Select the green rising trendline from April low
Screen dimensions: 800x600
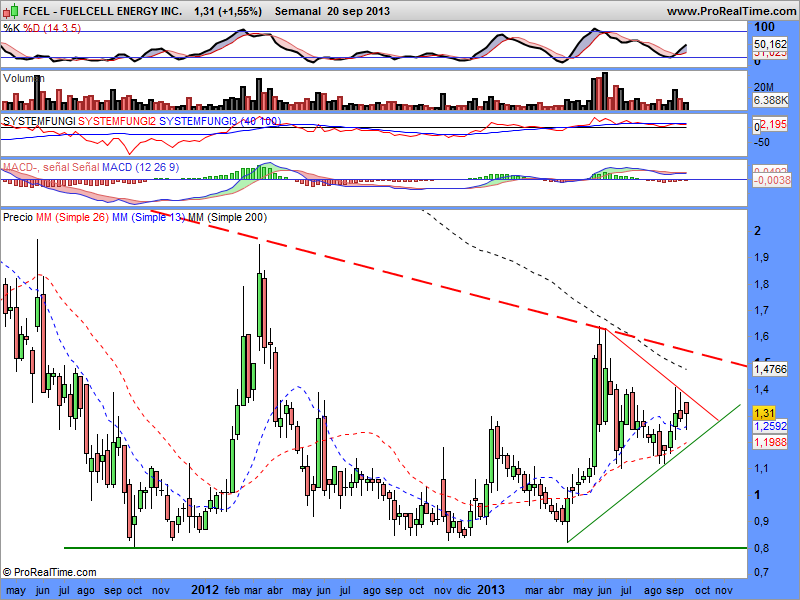click(x=654, y=473)
